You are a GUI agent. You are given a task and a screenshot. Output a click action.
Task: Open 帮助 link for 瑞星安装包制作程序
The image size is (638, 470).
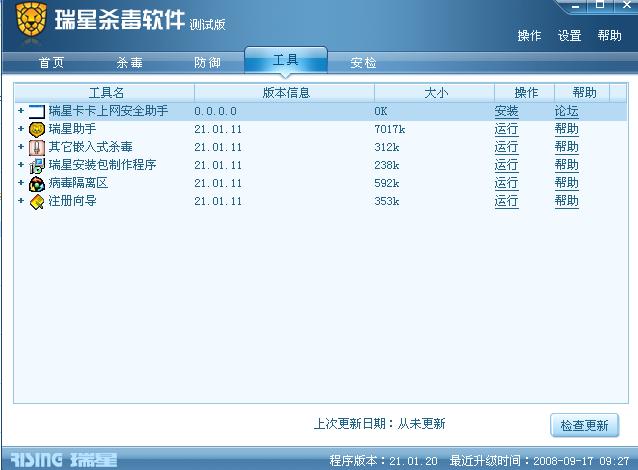pyautogui.click(x=566, y=165)
